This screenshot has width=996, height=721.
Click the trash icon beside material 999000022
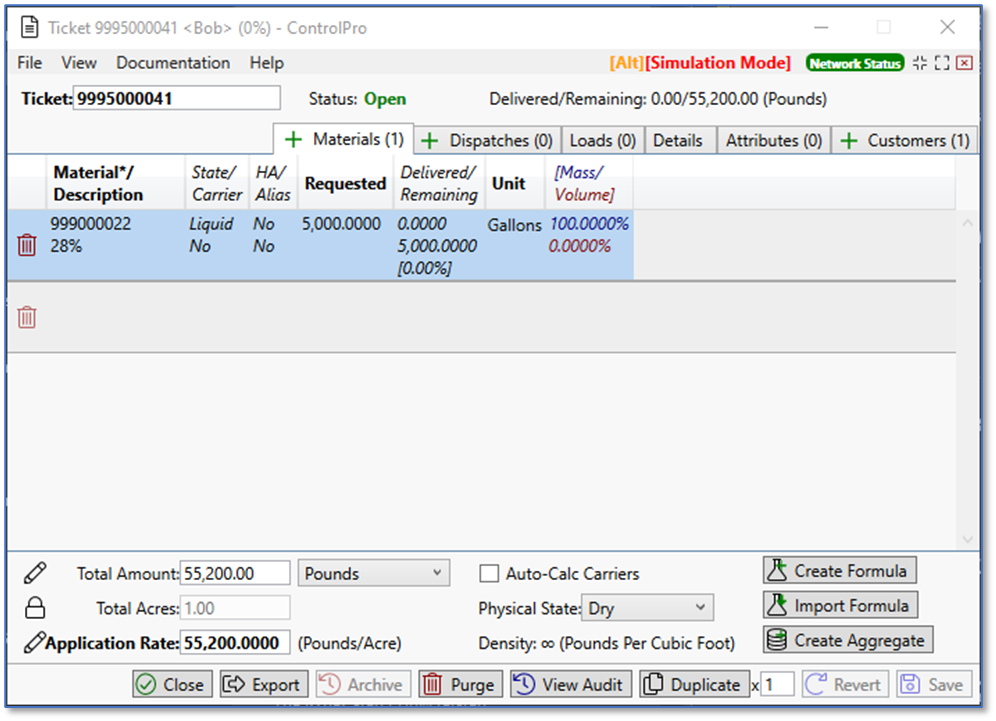click(x=27, y=245)
